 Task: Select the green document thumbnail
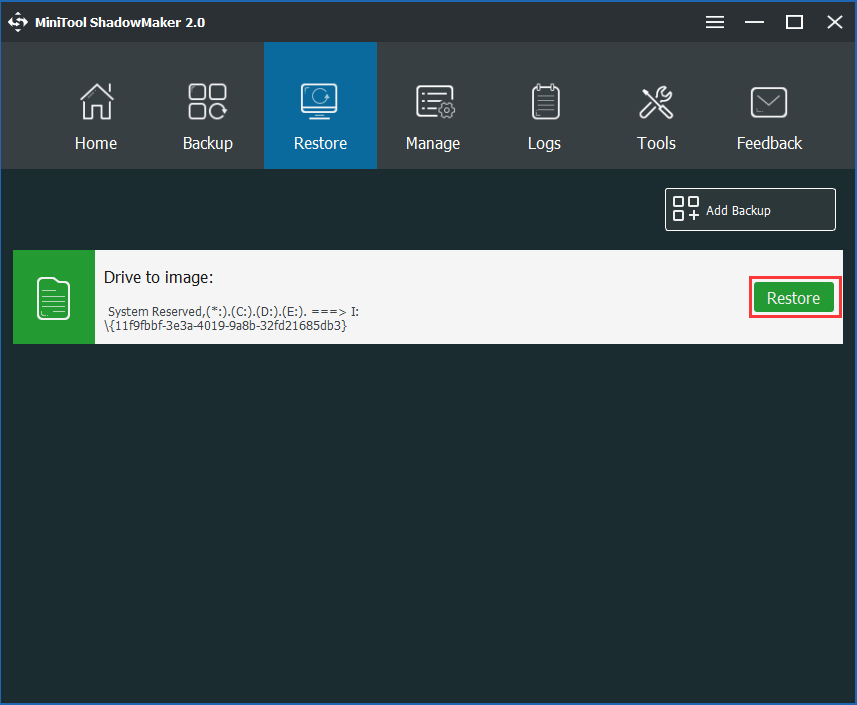(54, 297)
